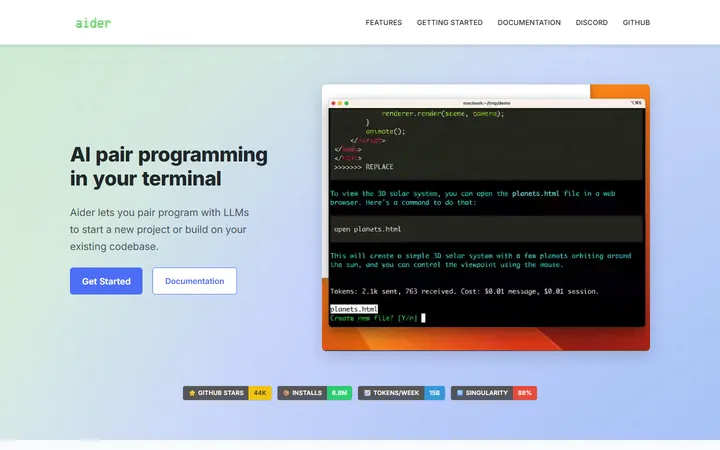Click the green dot in terminal window
Image resolution: width=720 pixels, height=450 pixels.
(x=347, y=103)
